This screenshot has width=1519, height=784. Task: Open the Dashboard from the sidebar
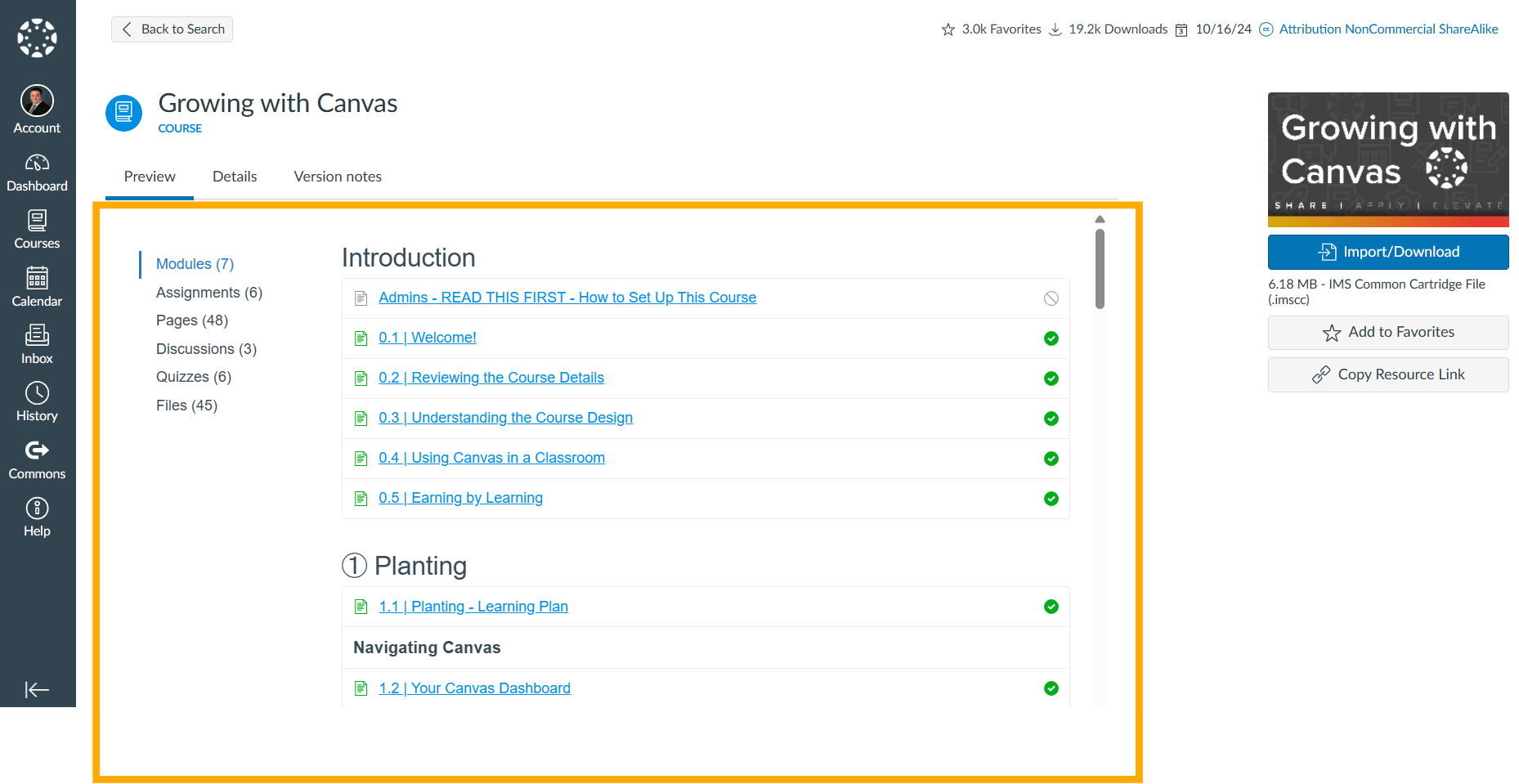click(x=37, y=170)
